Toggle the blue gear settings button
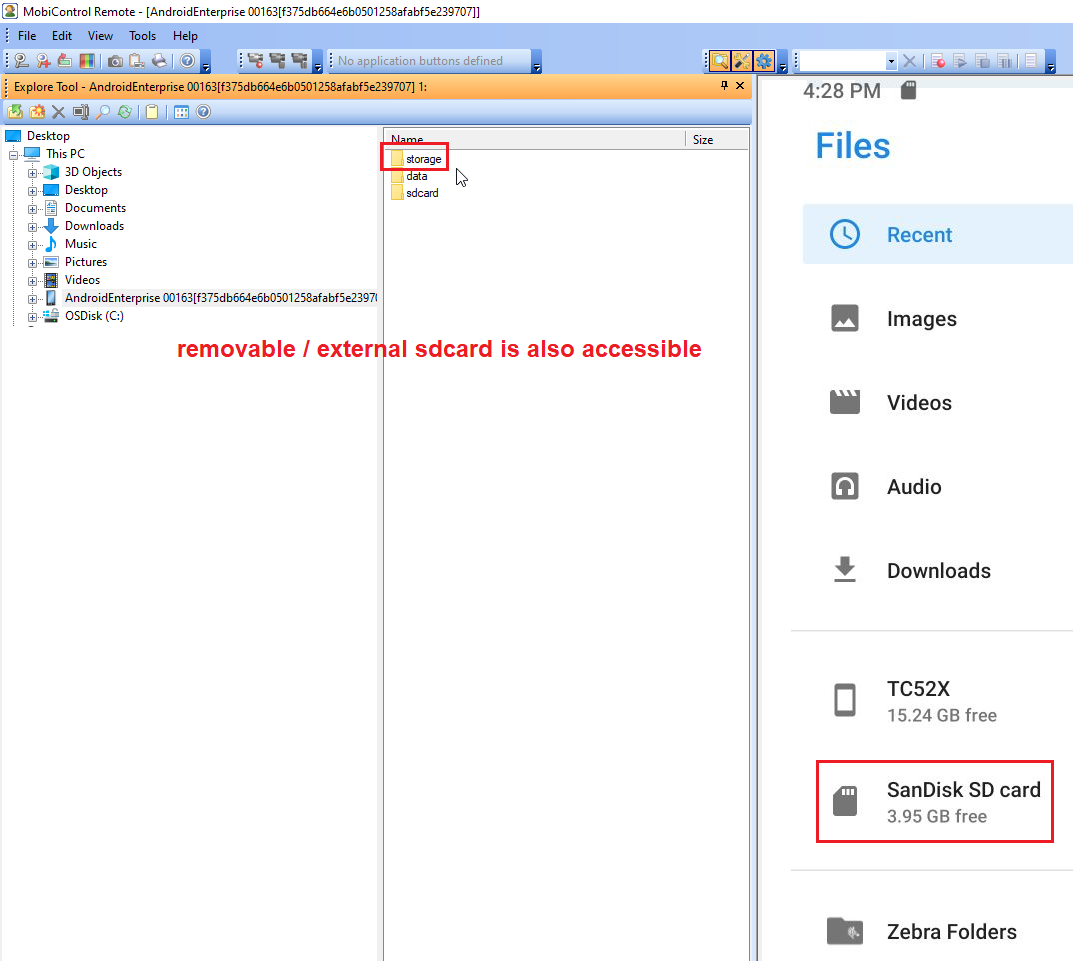The height and width of the screenshot is (961, 1073). (764, 61)
